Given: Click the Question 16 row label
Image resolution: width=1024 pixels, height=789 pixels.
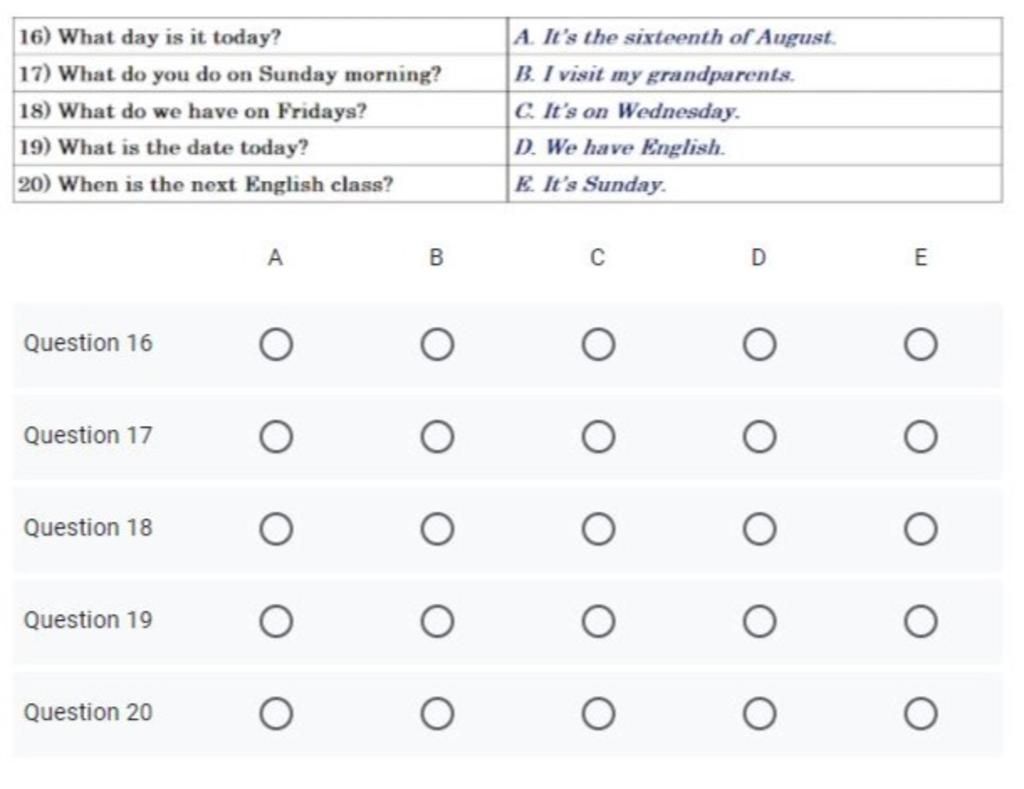Looking at the screenshot, I should tap(88, 343).
